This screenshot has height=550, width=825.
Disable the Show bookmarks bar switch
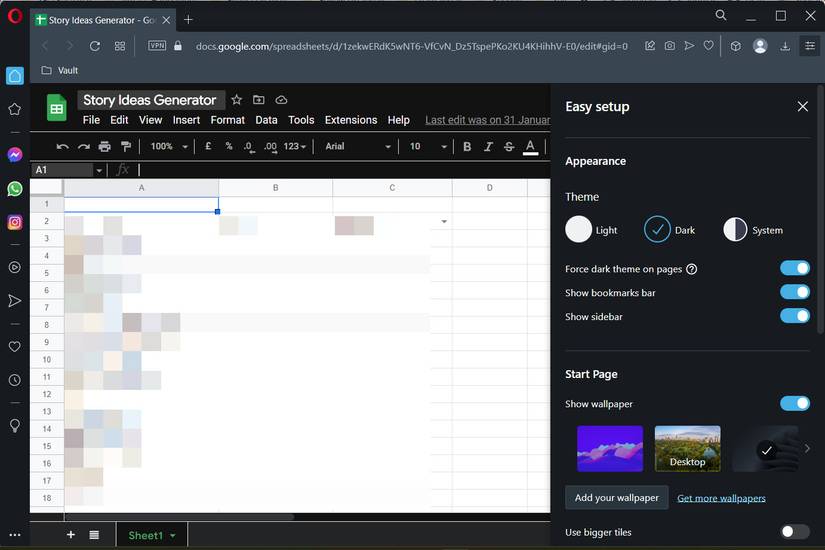[x=794, y=292]
